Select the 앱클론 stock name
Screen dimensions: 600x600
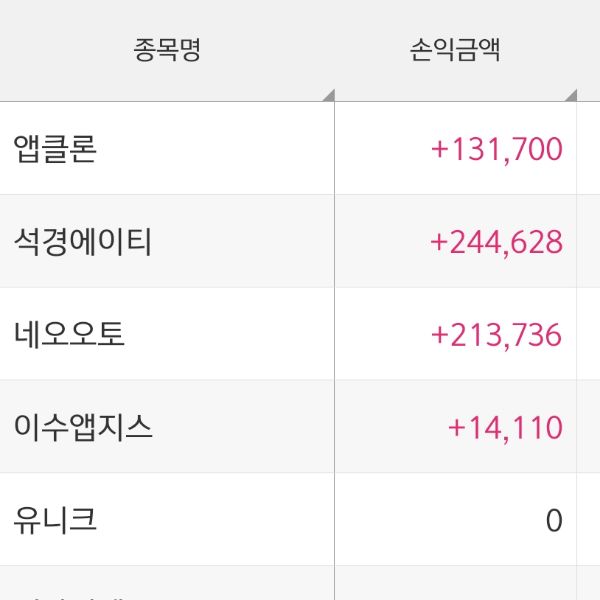[x=56, y=149]
